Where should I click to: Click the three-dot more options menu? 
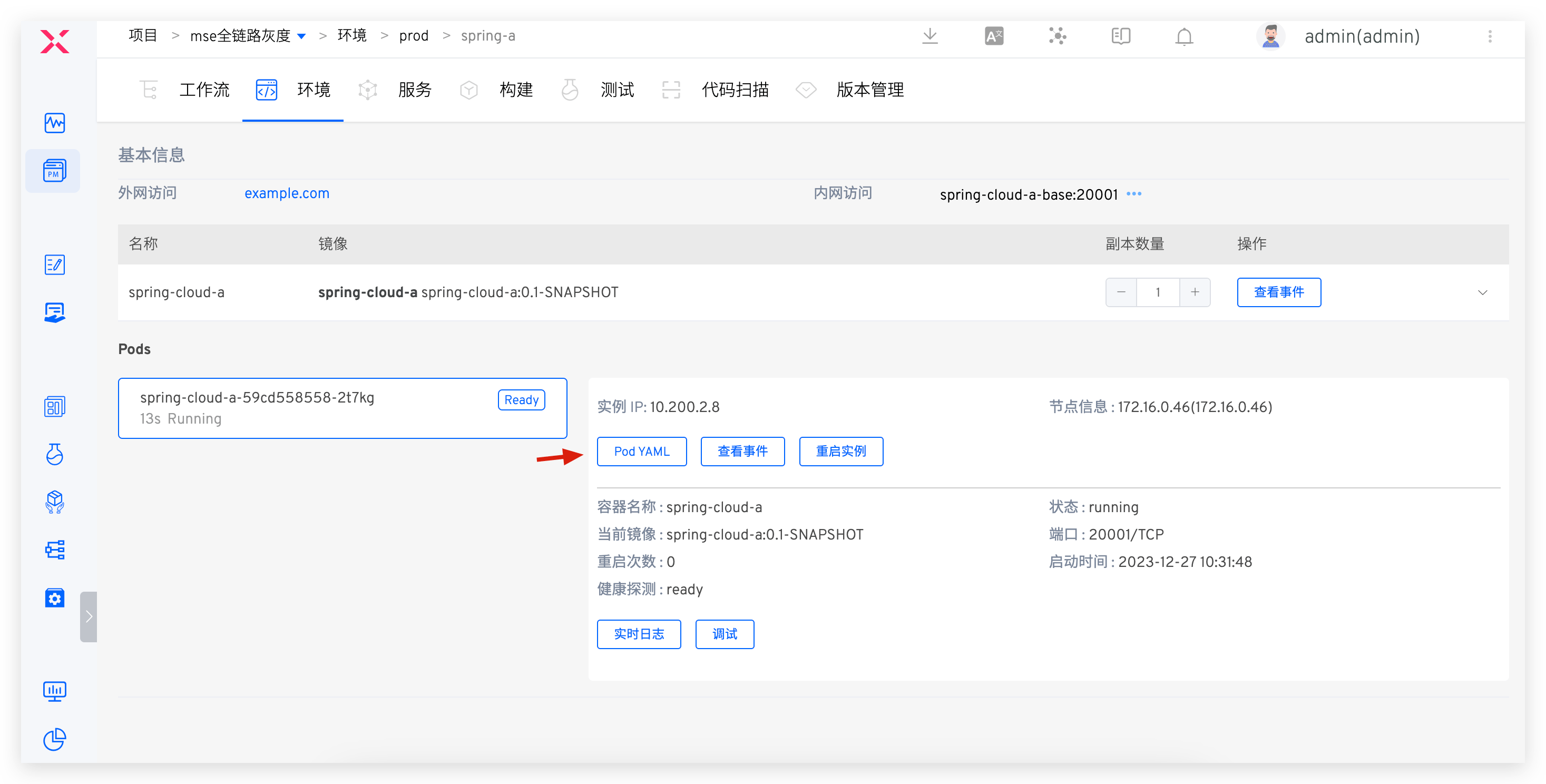1490,37
